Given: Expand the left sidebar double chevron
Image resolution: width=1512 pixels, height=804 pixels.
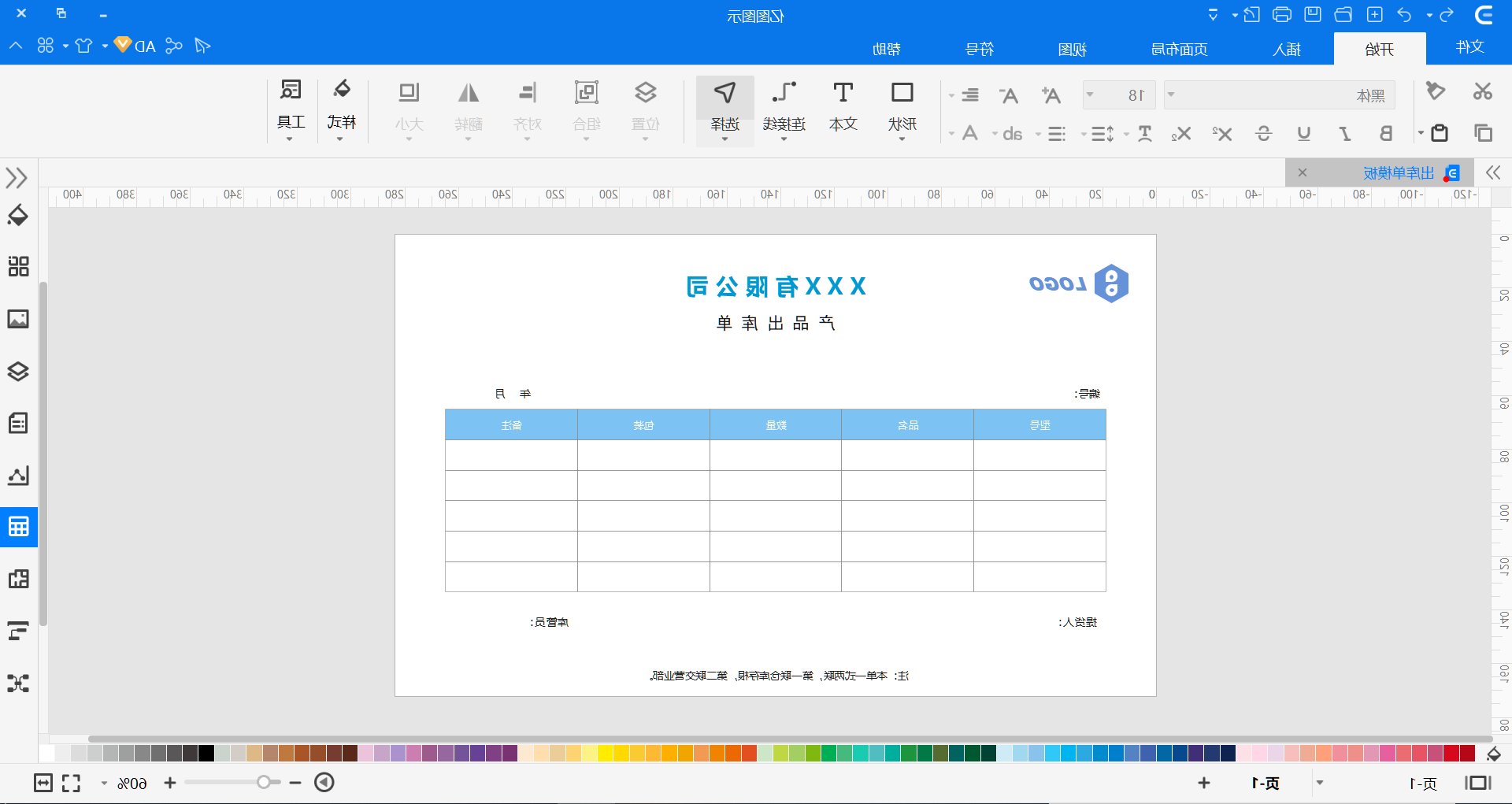Looking at the screenshot, I should 17,178.
